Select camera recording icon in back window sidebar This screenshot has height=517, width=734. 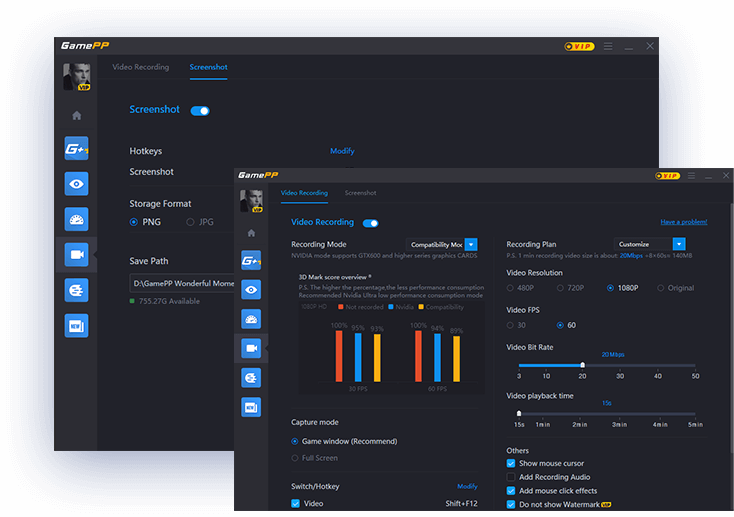tap(77, 255)
